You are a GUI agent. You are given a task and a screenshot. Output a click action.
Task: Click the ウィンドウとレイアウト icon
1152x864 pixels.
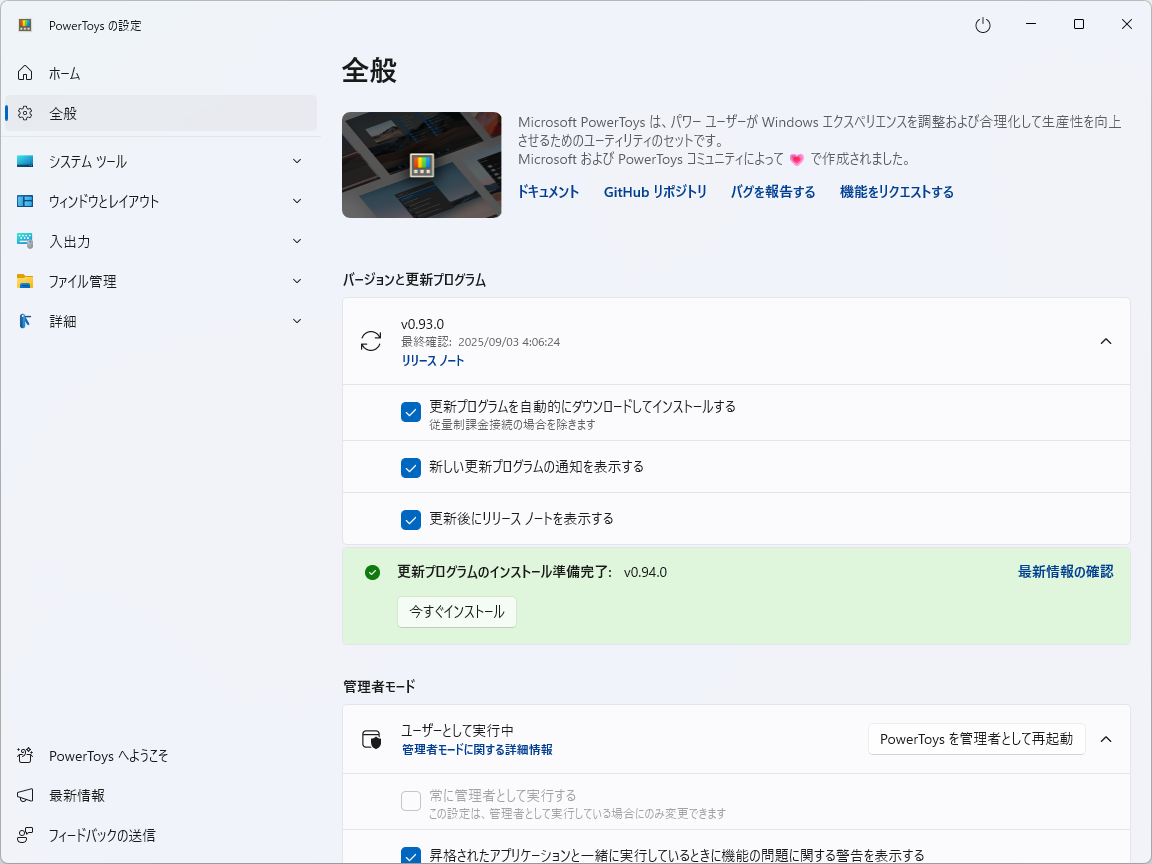pos(24,201)
